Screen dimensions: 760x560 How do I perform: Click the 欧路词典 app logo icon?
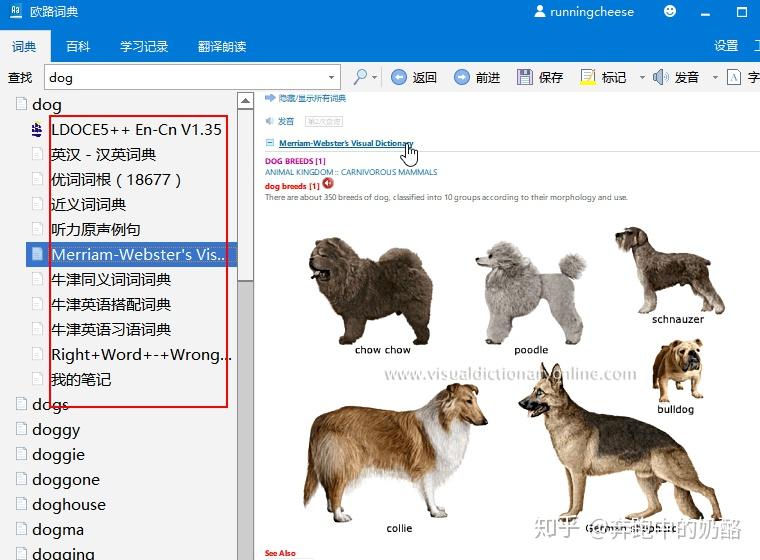pos(16,11)
